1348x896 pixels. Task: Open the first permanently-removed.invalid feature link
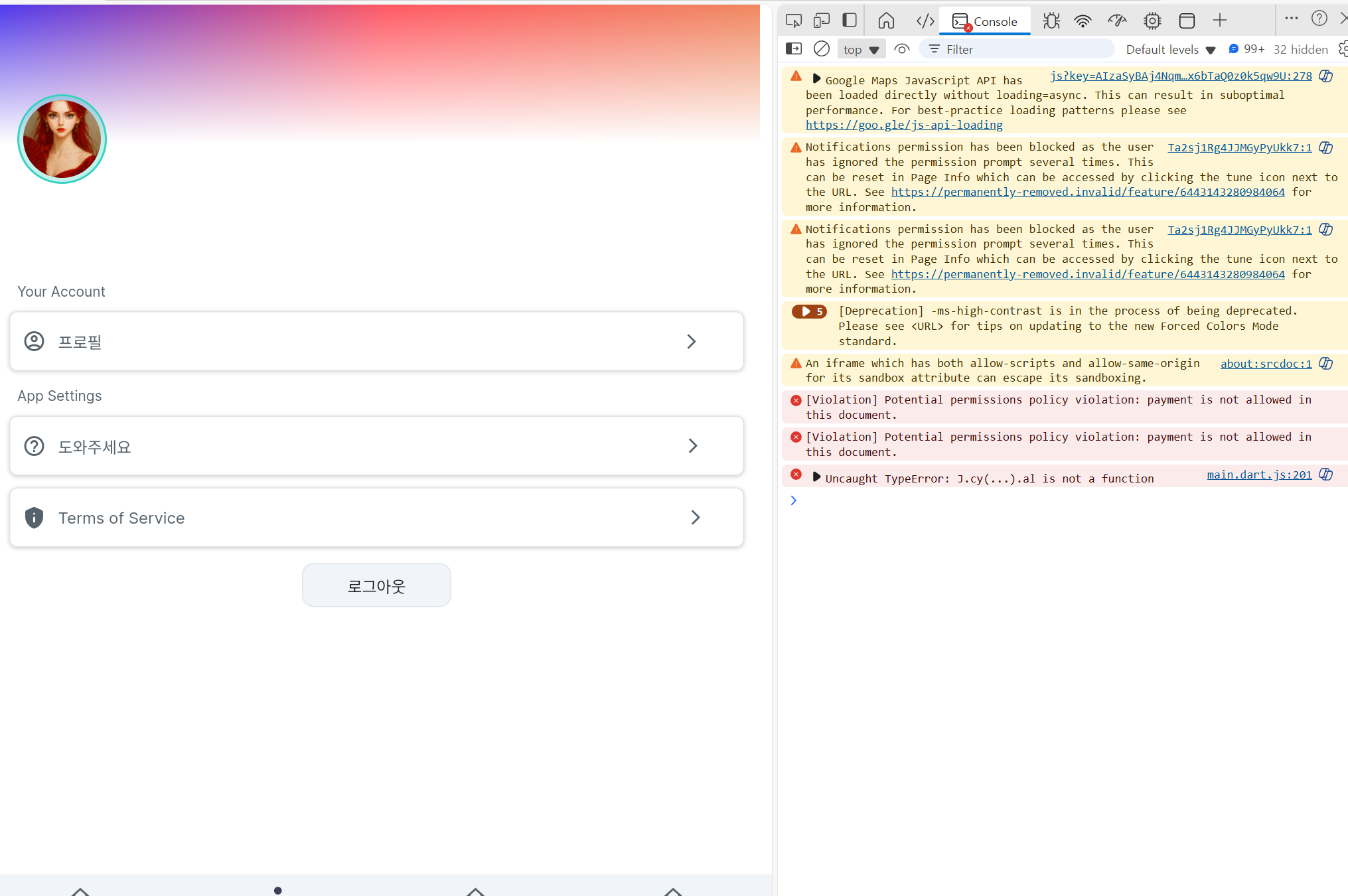(1088, 192)
